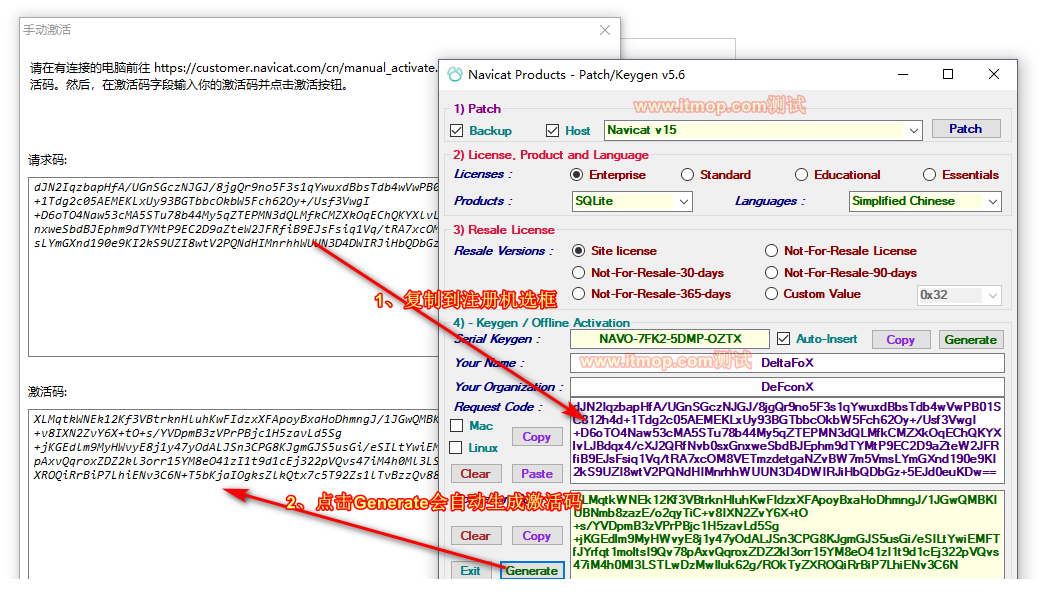The width and height of the screenshot is (1063, 602).
Task: Close the manual activation dialog
Action: [603, 30]
